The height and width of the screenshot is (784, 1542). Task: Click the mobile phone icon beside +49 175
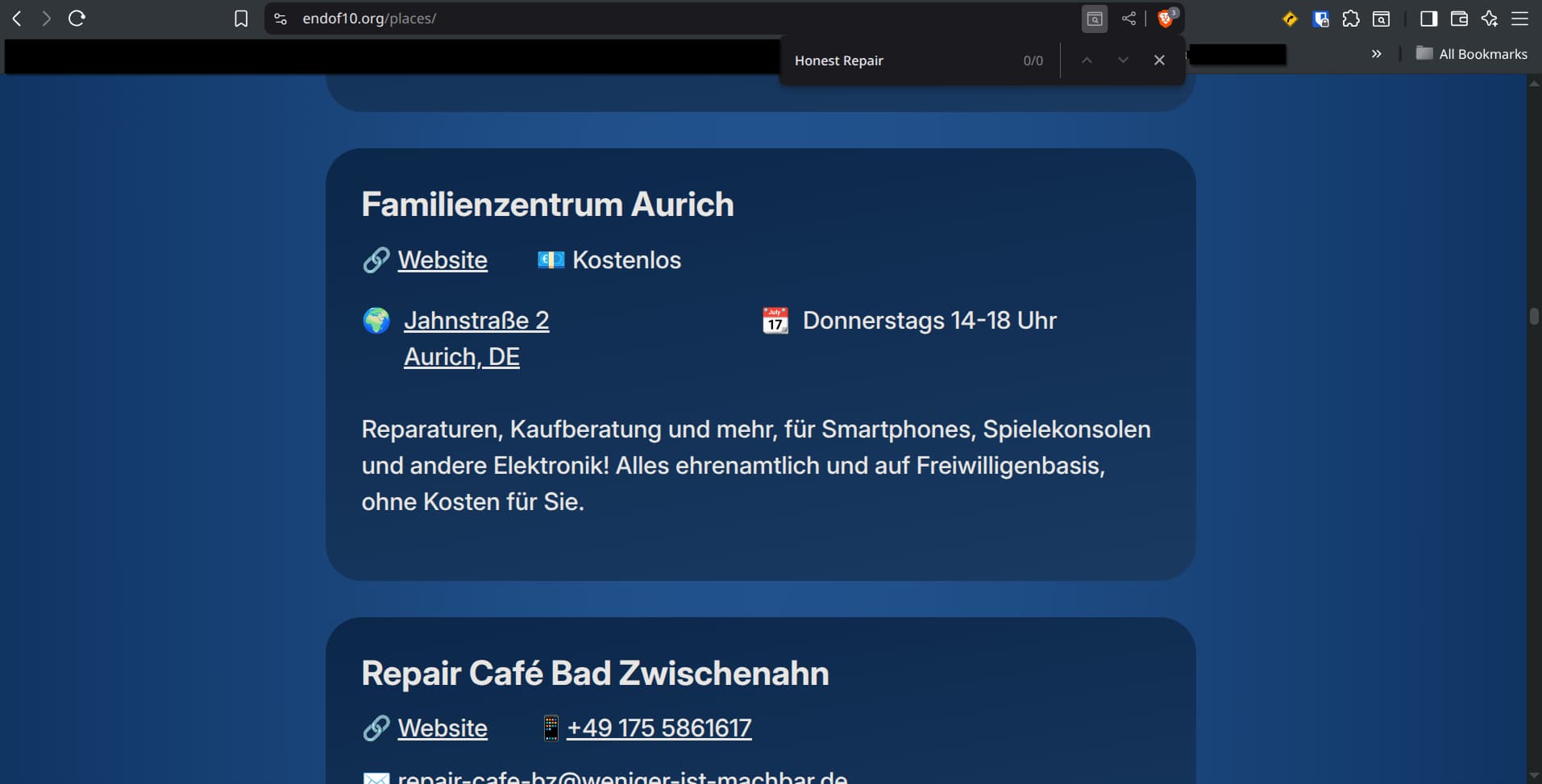coord(551,728)
